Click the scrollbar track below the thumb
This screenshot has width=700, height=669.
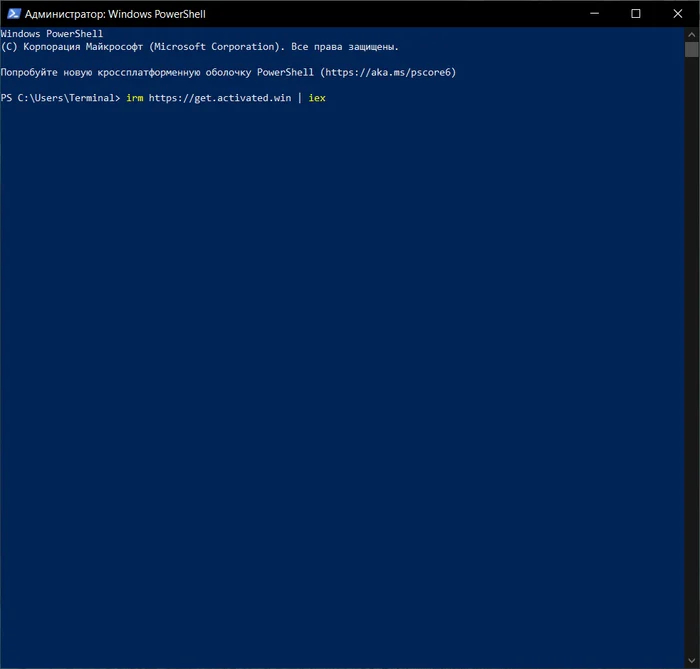point(691,350)
